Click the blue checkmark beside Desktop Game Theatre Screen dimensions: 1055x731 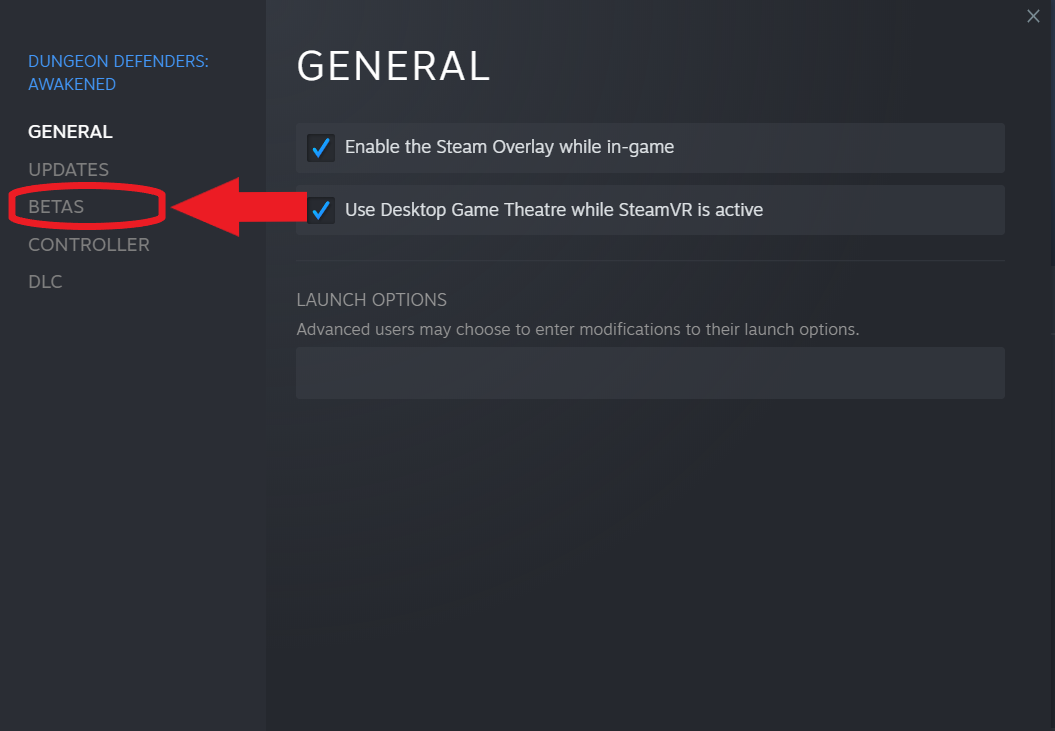click(321, 210)
